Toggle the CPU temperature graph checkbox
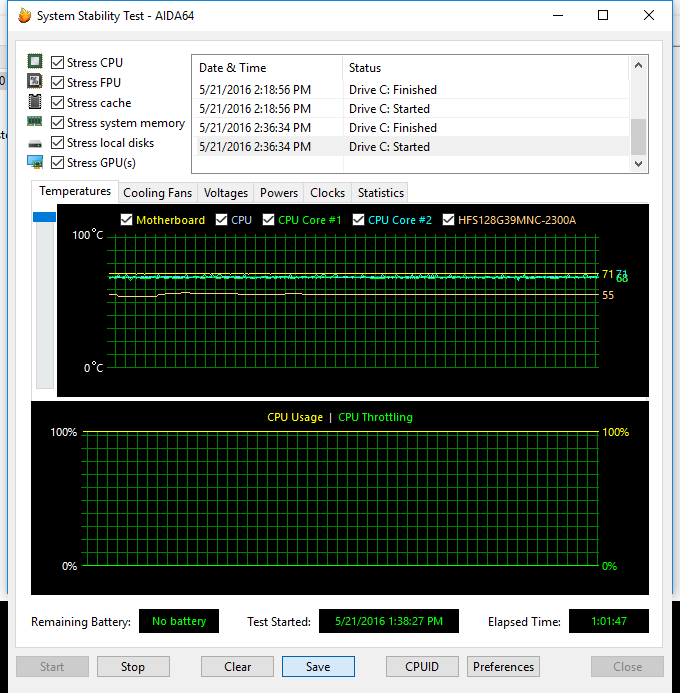Image resolution: width=680 pixels, height=693 pixels. [x=221, y=220]
